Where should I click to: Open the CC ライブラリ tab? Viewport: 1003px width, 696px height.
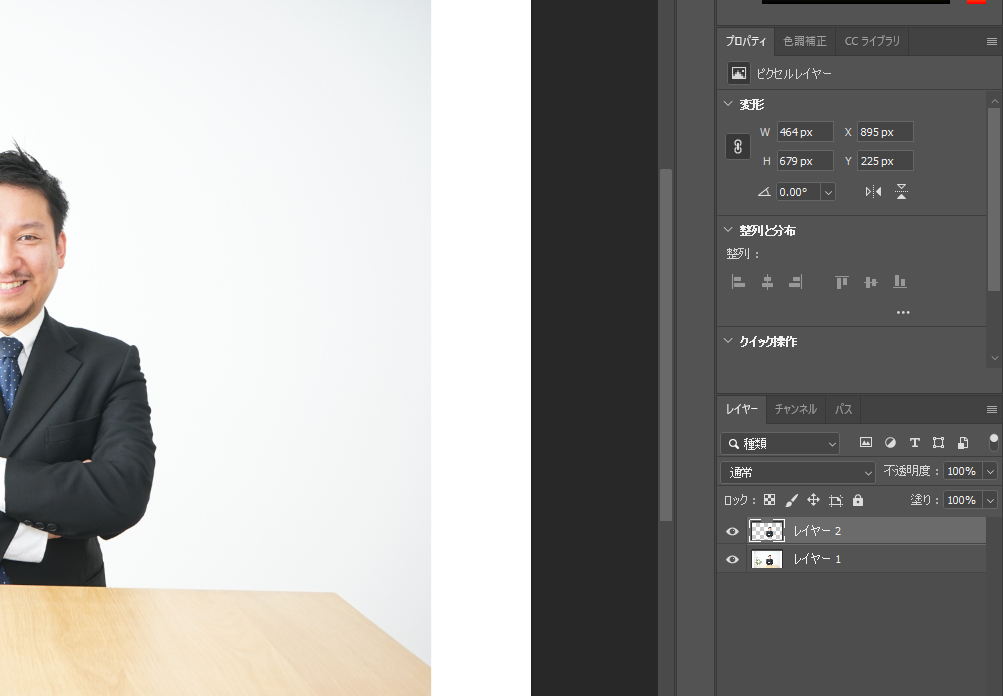tap(872, 41)
